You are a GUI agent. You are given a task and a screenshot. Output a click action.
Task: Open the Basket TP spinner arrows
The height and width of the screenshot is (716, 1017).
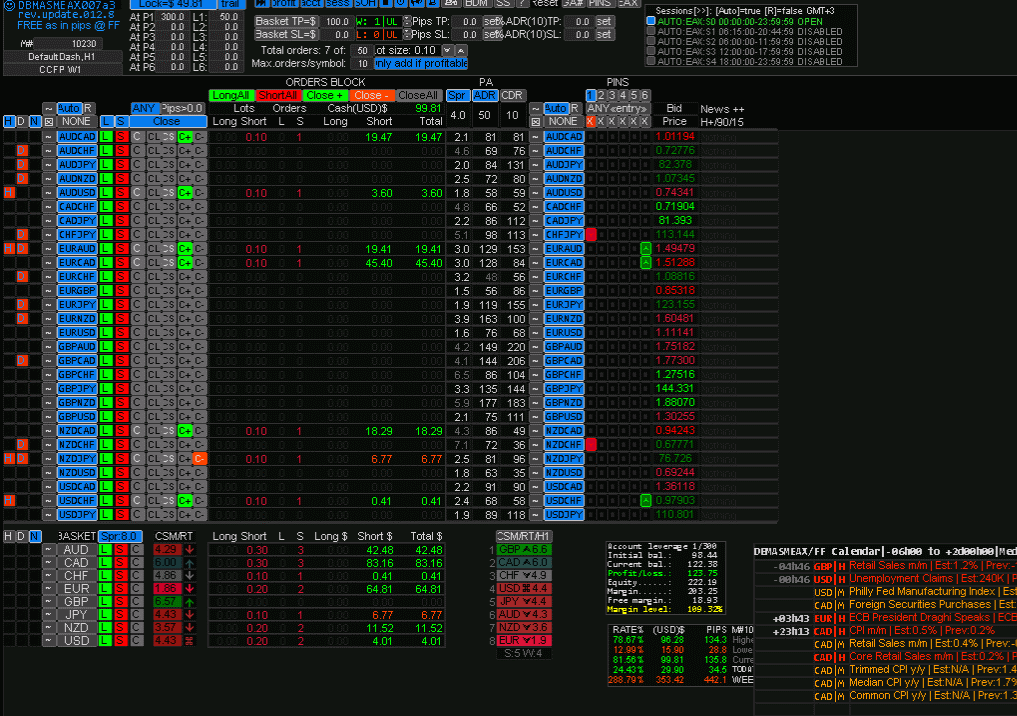pos(407,21)
